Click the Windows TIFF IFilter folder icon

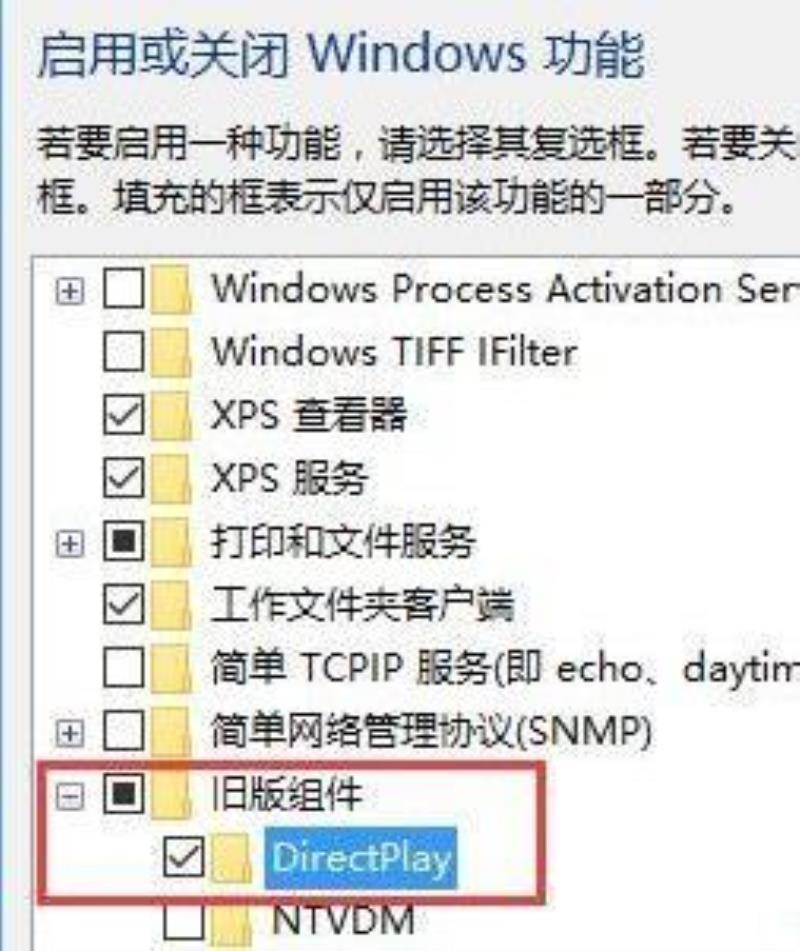coord(172,352)
